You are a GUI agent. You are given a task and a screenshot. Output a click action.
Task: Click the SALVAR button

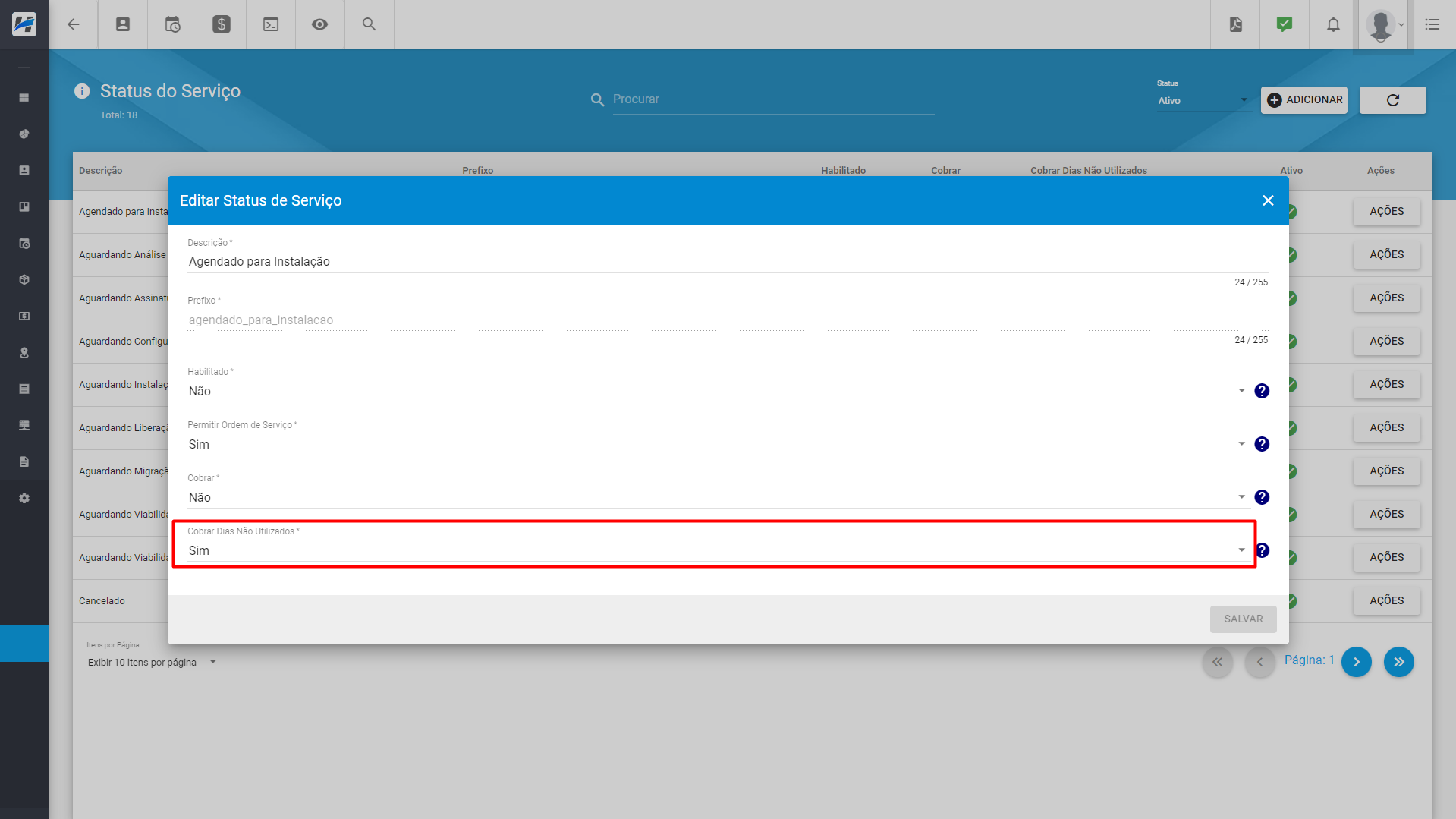(x=1243, y=619)
